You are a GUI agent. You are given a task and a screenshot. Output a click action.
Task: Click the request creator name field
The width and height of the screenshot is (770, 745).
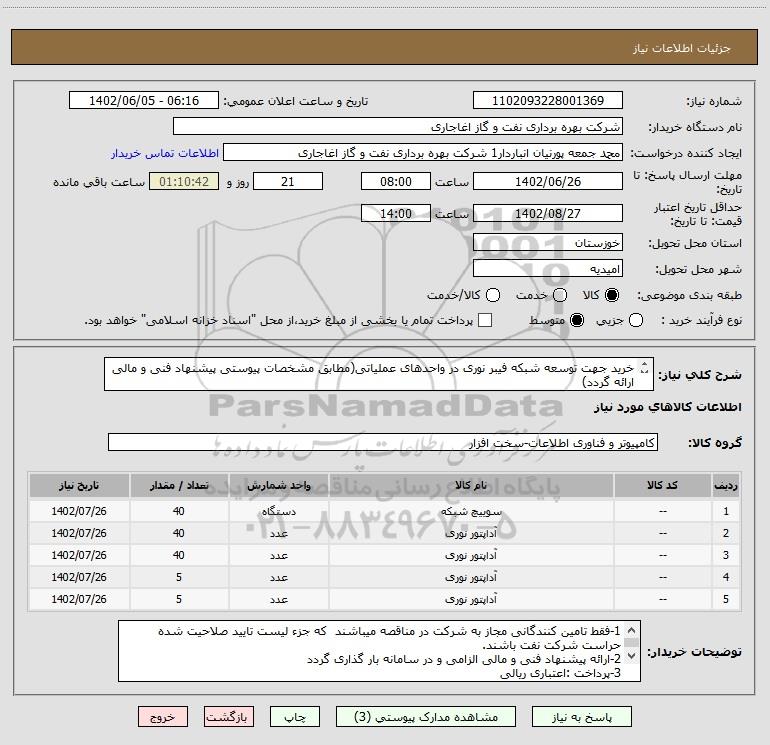[423, 153]
